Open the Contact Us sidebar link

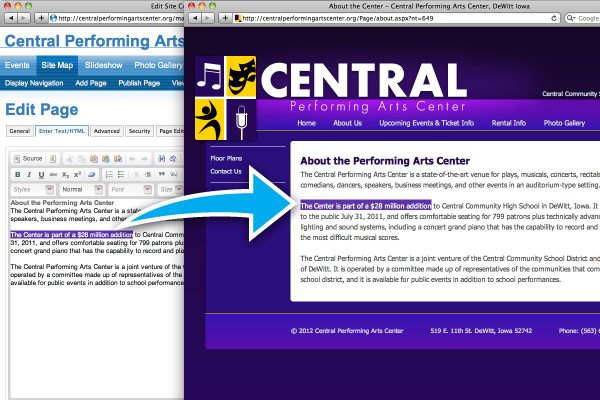click(226, 171)
